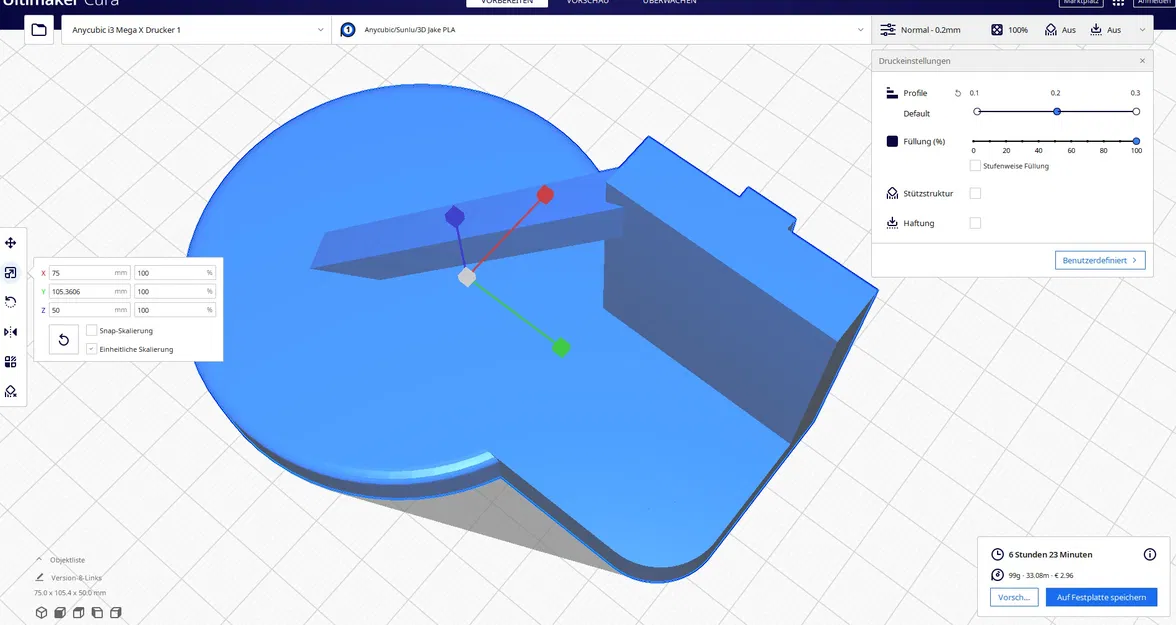This screenshot has height=625, width=1176.
Task: Click the Haftung adhesion icon
Action: click(892, 223)
